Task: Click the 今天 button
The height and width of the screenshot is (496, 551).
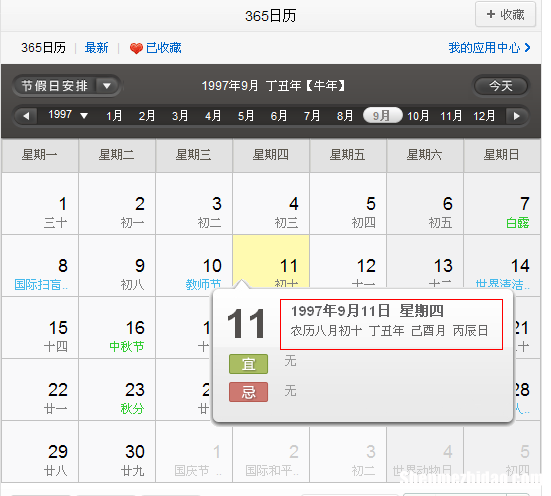Action: pyautogui.click(x=501, y=86)
